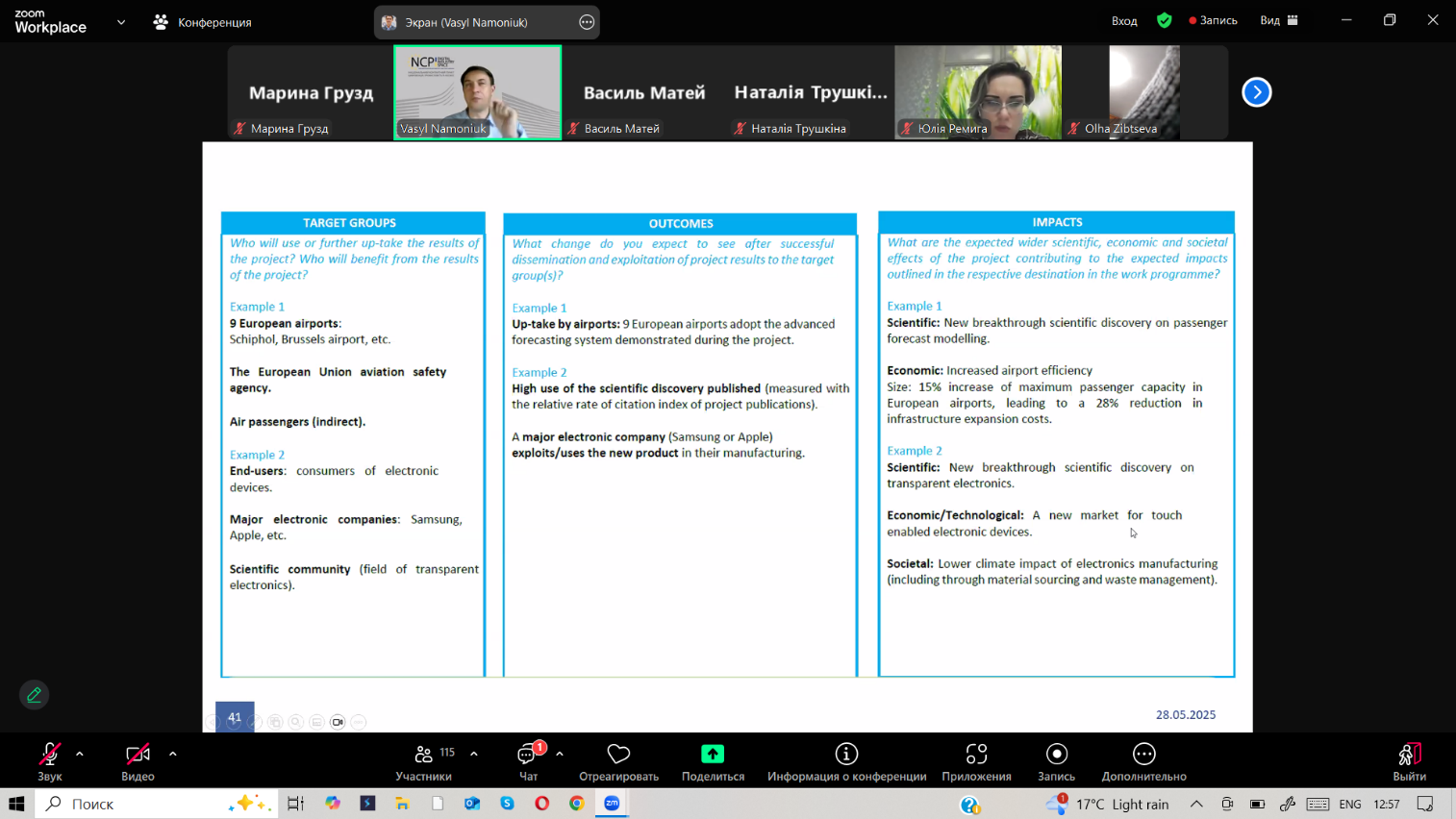
Task: Toggle recording with bottom Запись button
Action: (x=1056, y=761)
